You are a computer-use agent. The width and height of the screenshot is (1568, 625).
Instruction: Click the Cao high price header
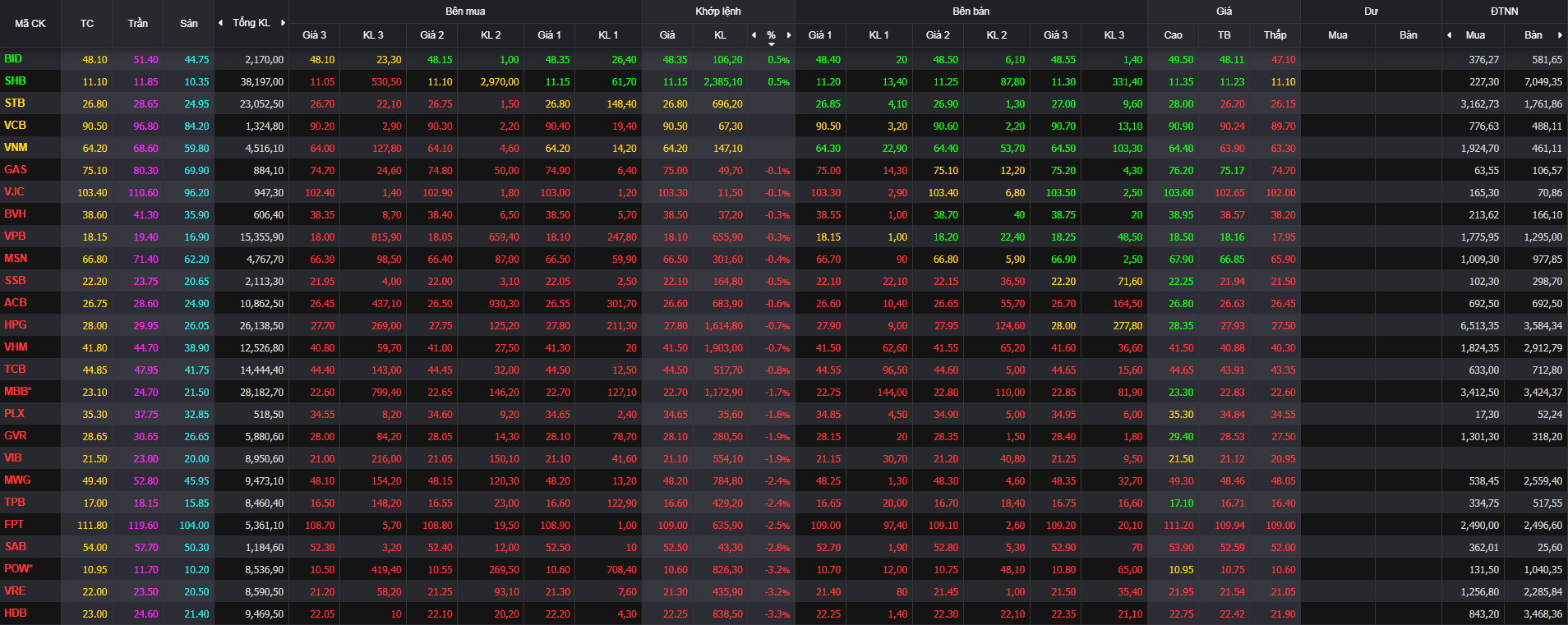[x=1174, y=35]
